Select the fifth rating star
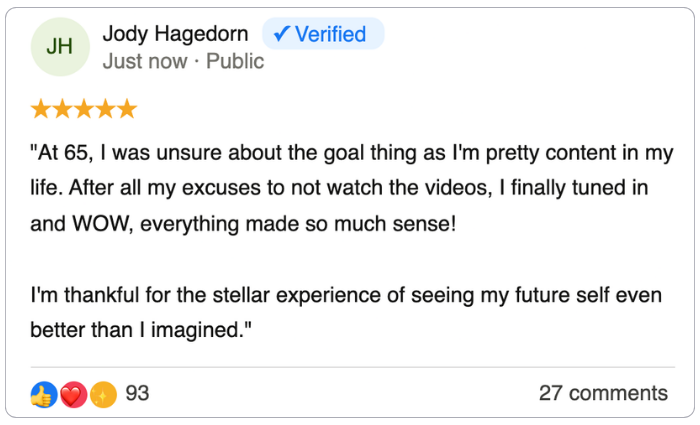The width and height of the screenshot is (700, 425). point(126,109)
